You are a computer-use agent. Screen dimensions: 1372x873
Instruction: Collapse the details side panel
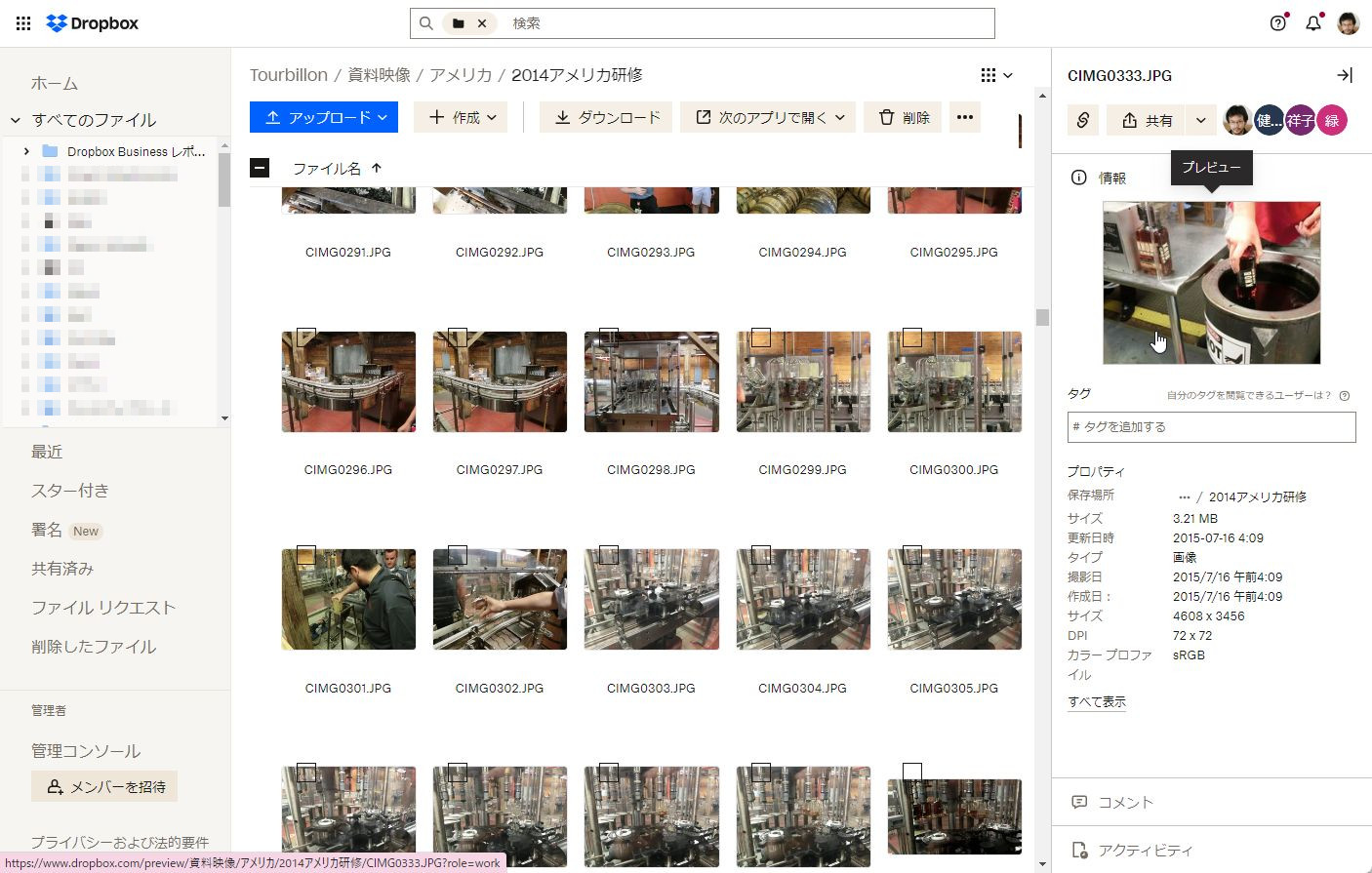click(x=1345, y=75)
